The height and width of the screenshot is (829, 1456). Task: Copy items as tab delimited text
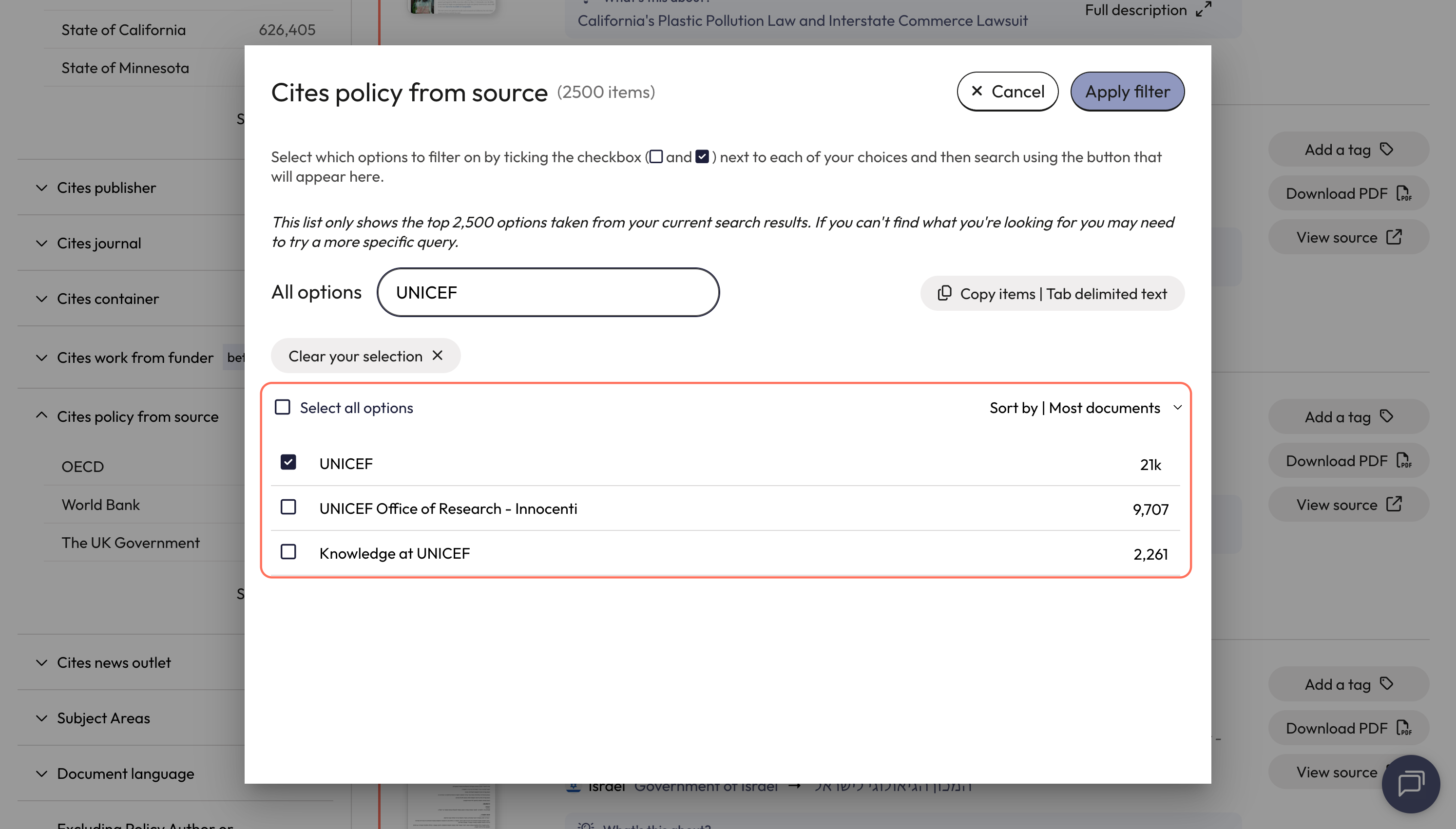point(1052,293)
